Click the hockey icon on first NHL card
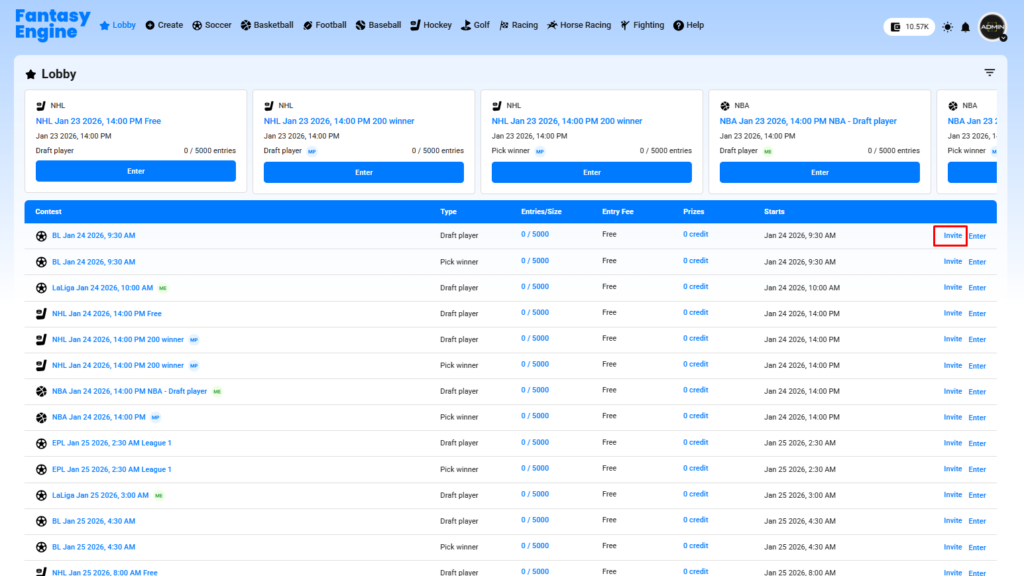The width and height of the screenshot is (1024, 576). [41, 105]
